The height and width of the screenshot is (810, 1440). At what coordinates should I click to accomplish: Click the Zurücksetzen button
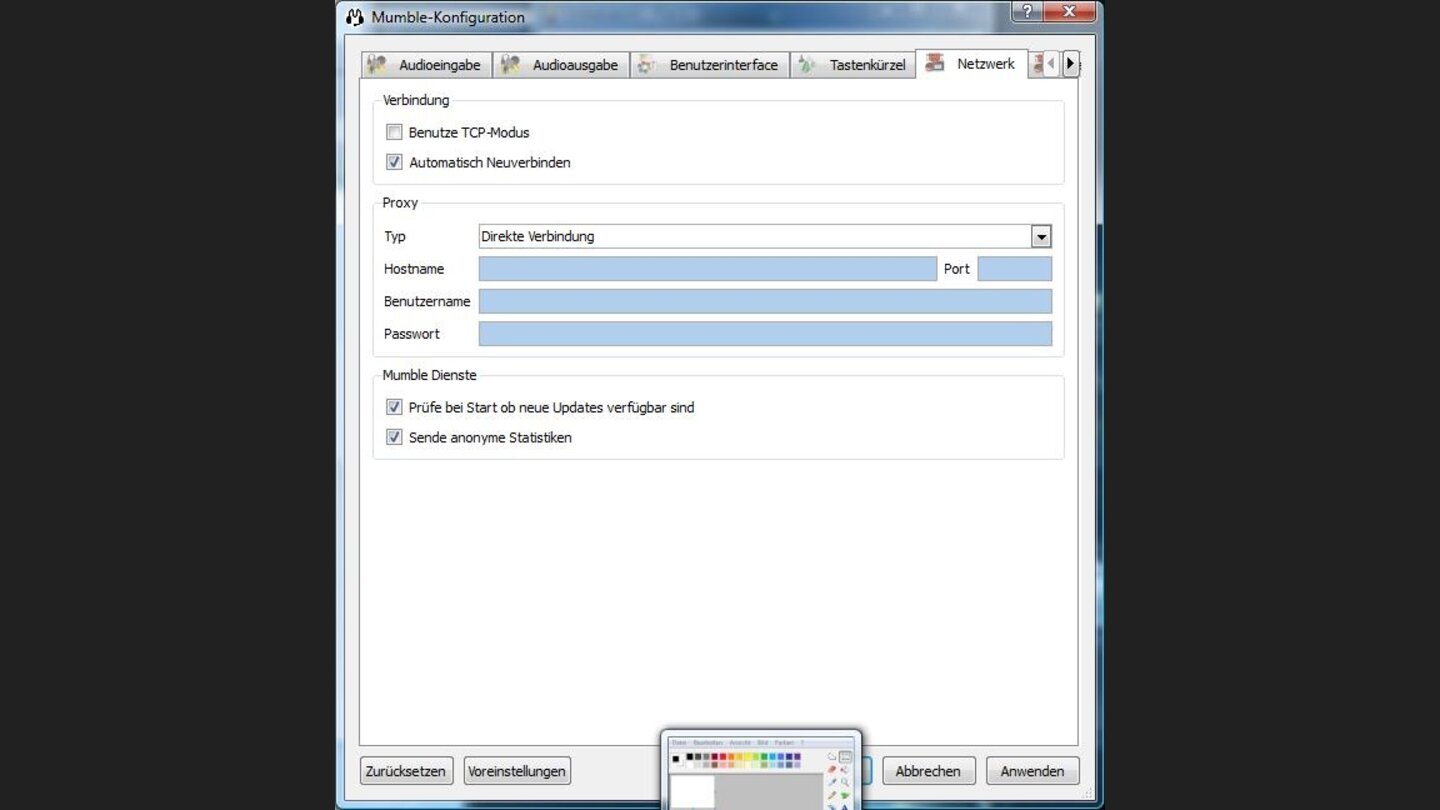point(407,771)
